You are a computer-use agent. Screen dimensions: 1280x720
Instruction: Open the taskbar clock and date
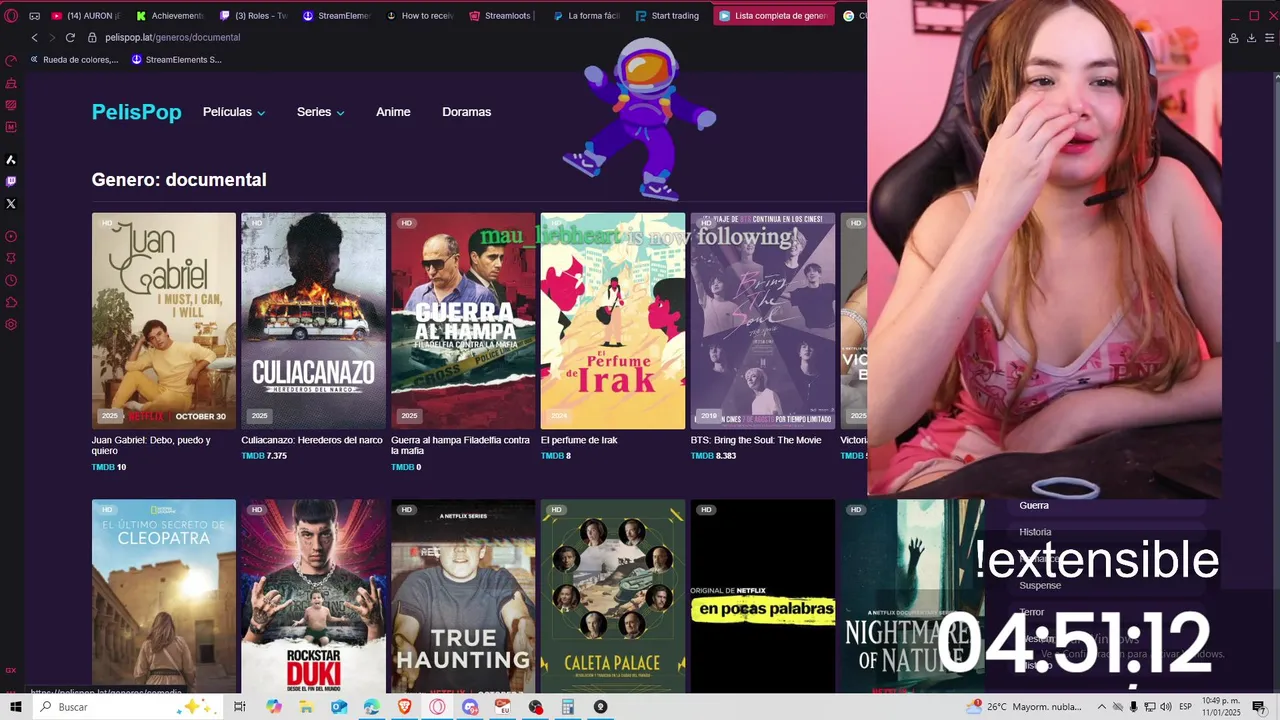1221,707
